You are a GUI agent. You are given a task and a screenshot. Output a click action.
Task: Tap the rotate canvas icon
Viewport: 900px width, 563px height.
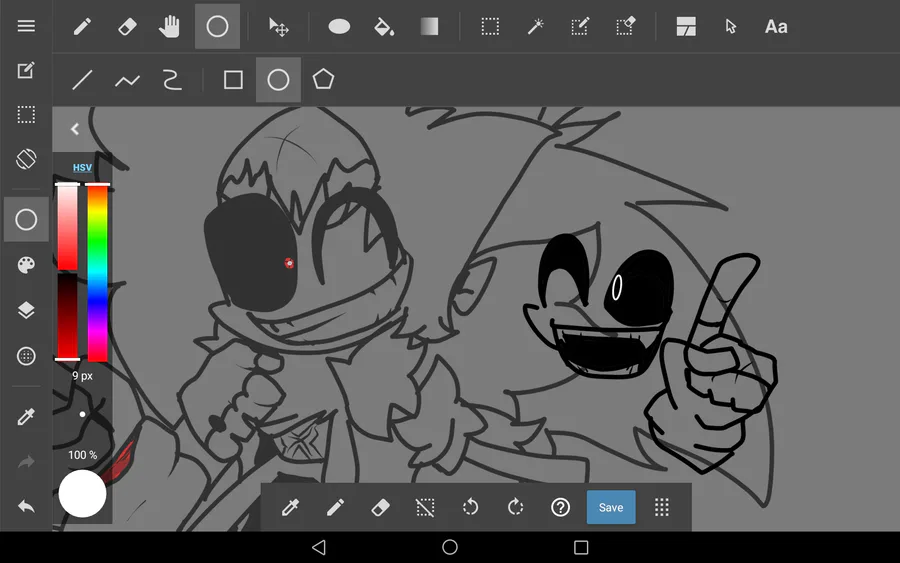26,159
